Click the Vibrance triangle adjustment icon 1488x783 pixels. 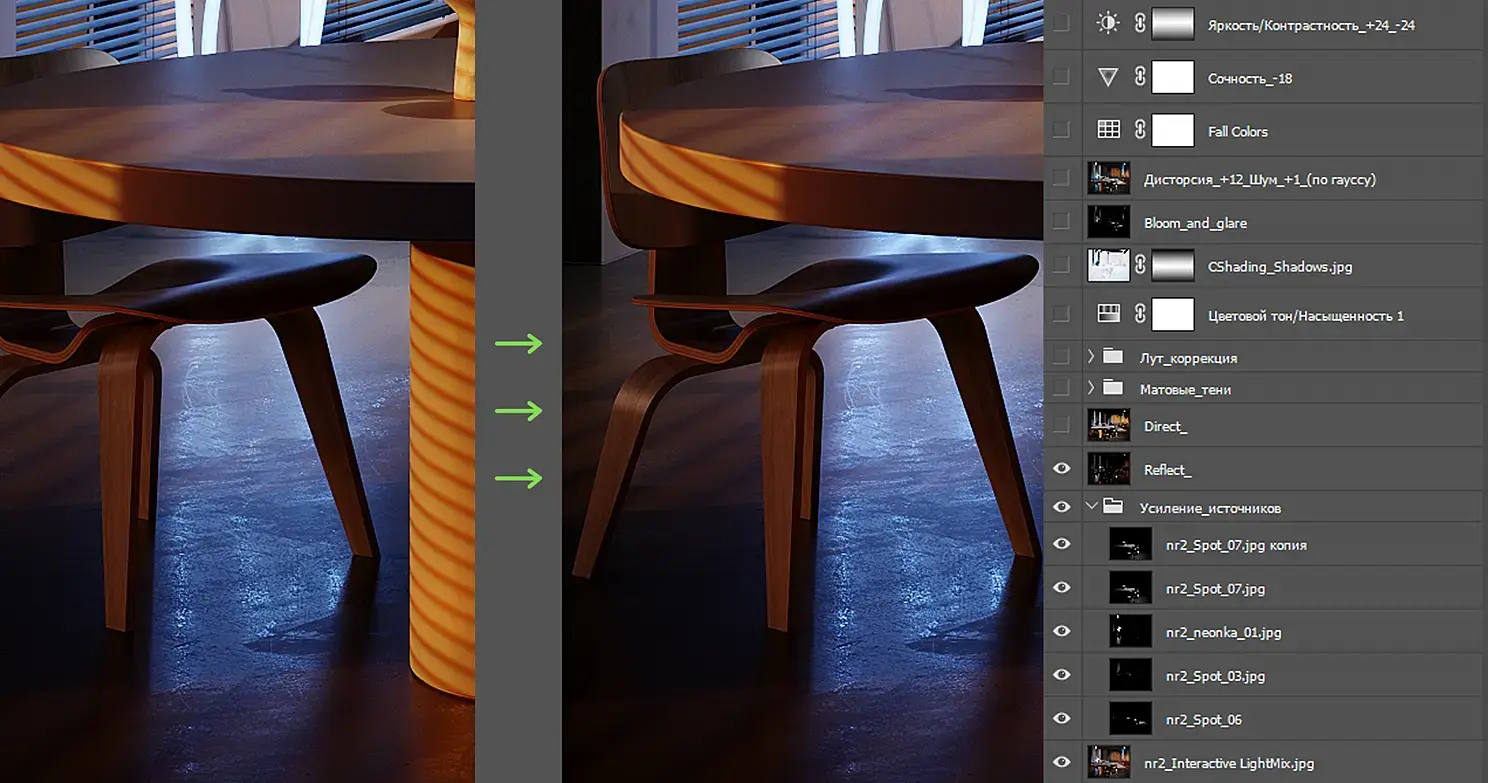click(1107, 77)
